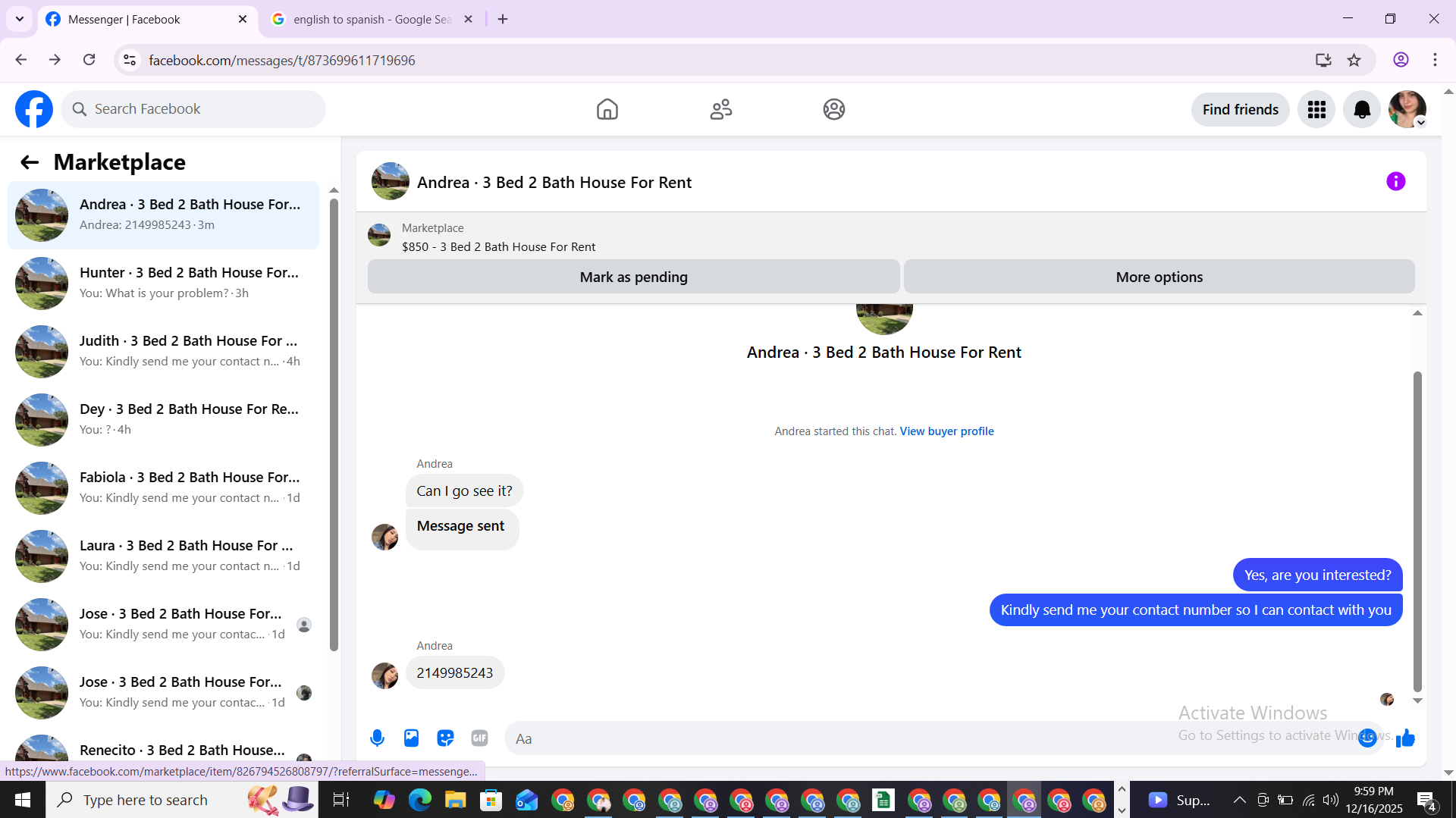Open the account profile picture menu

pyautogui.click(x=1407, y=109)
